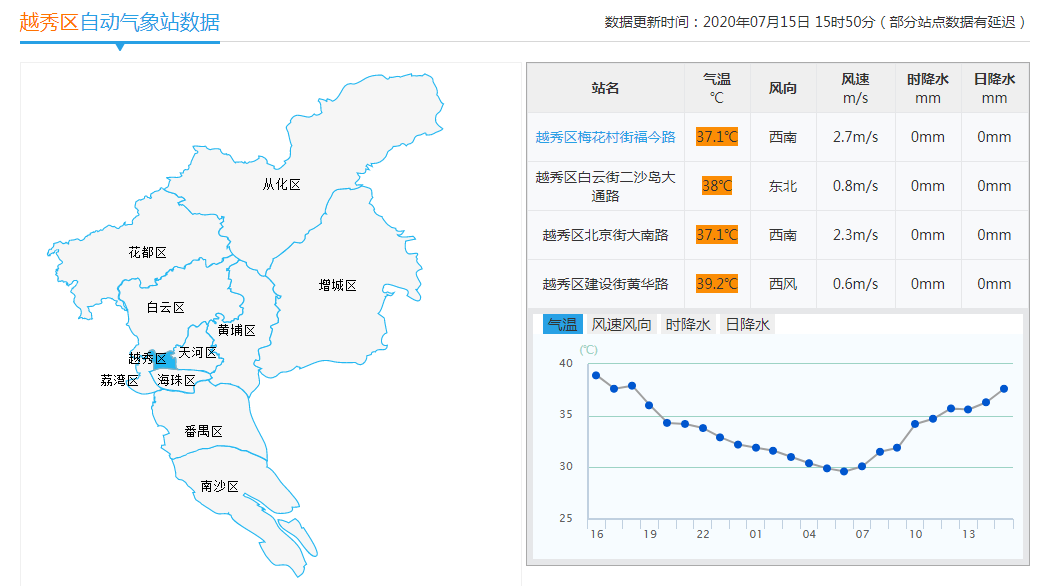Viewport: 1050px width, 586px height.
Task: Select the 天河区 map label
Action: (197, 352)
